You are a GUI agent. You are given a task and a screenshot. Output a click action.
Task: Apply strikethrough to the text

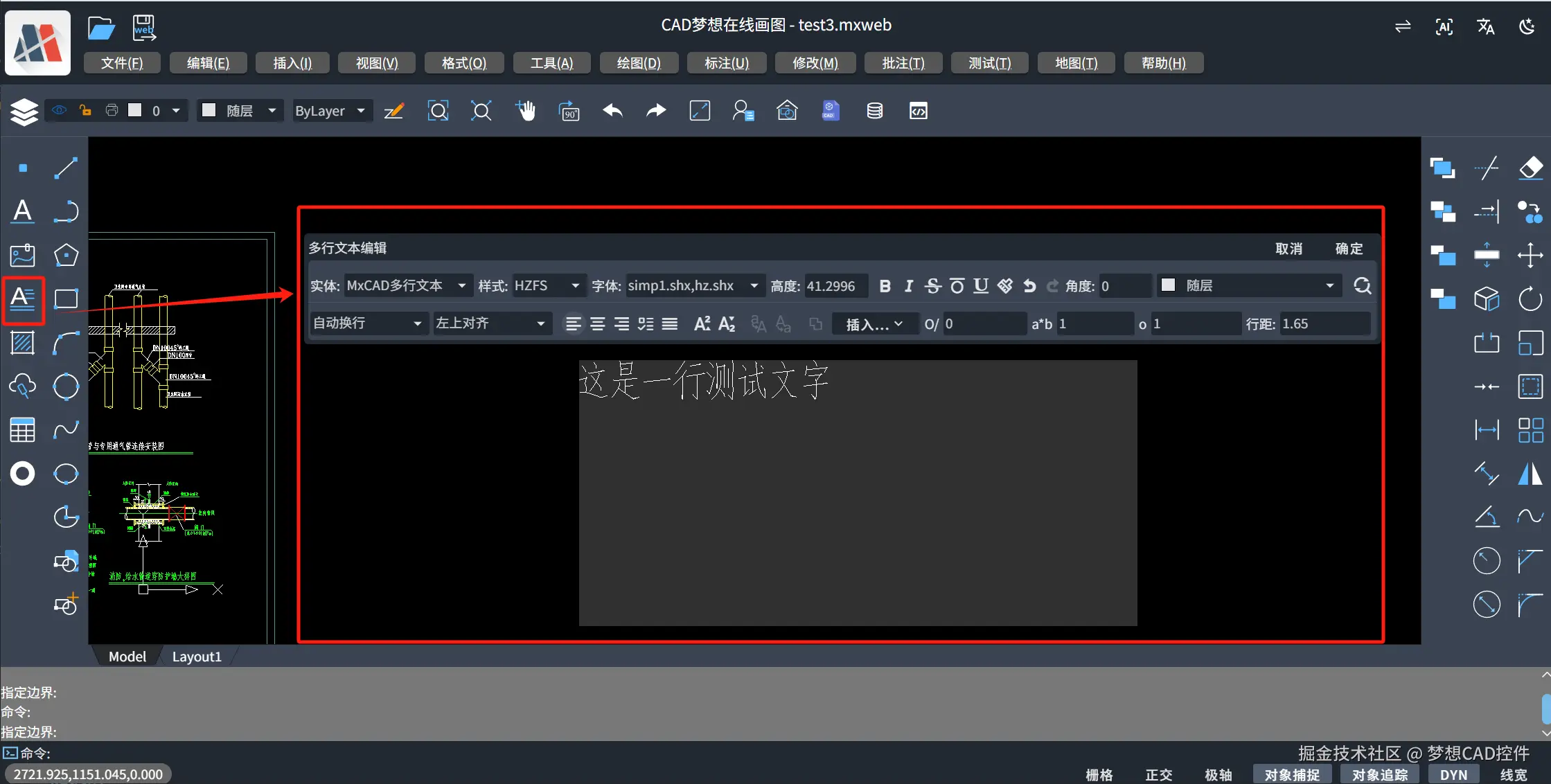(932, 285)
